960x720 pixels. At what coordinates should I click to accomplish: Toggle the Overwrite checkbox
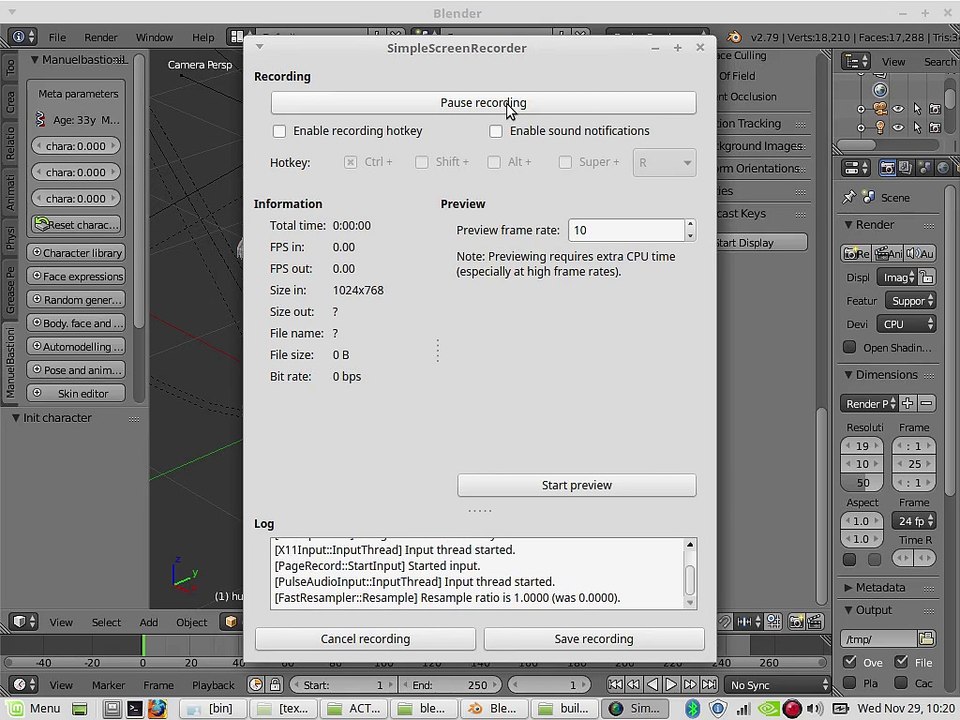pyautogui.click(x=850, y=662)
